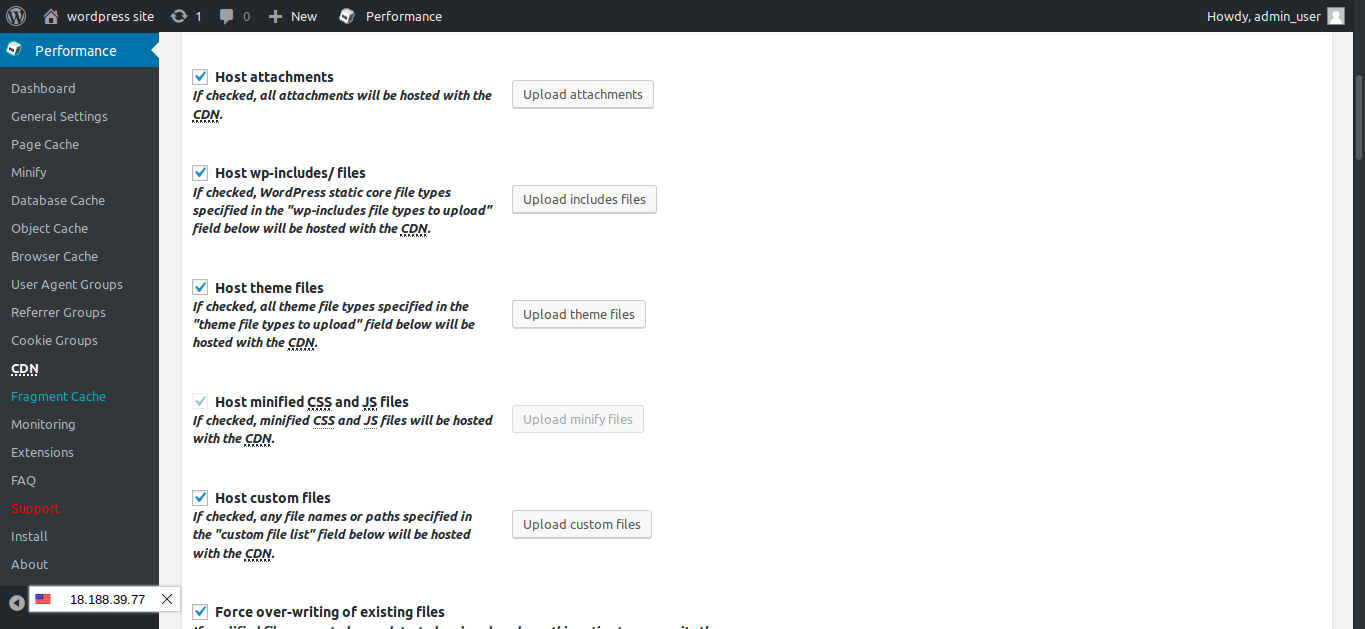Click the WordPress logo icon

[15, 16]
